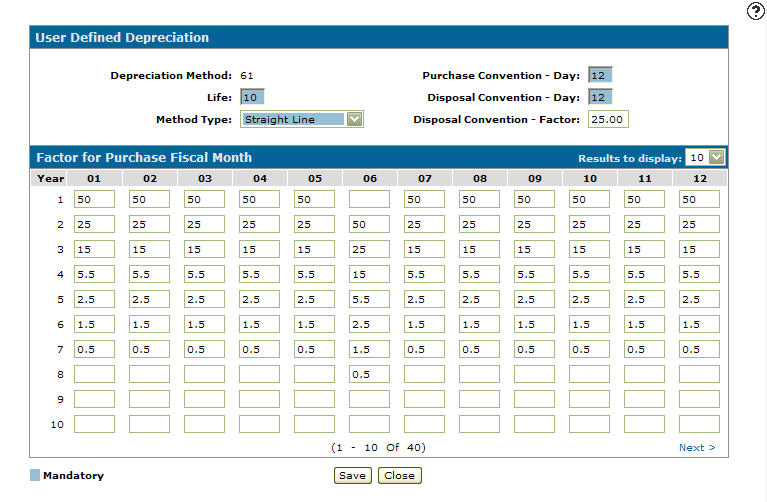Open the Results to display dropdown
Viewport: 767px width, 502px height.
coord(705,158)
